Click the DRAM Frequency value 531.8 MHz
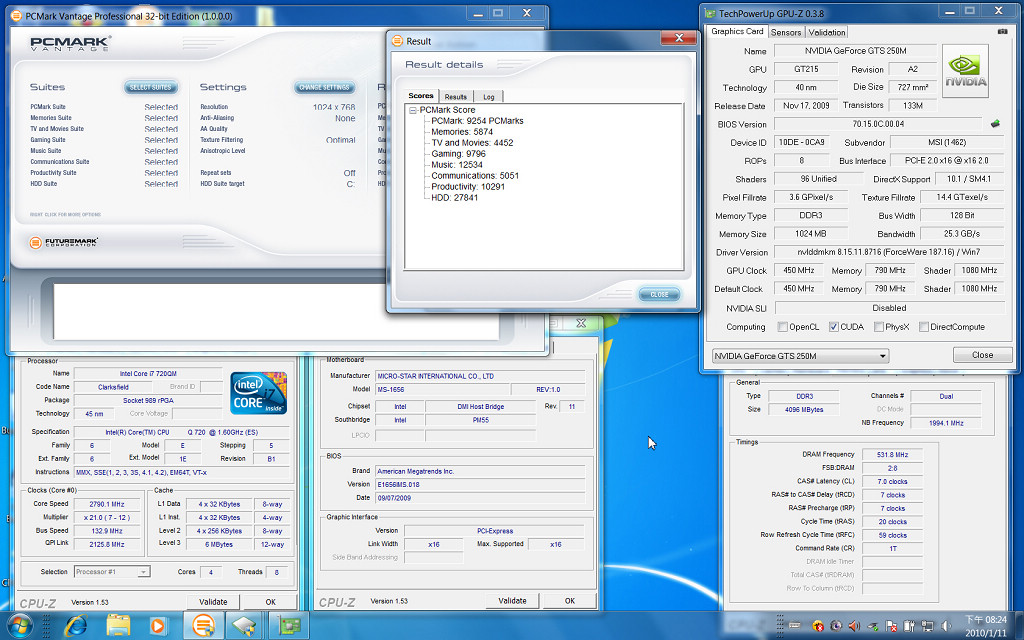The width and height of the screenshot is (1024, 640). [892, 455]
